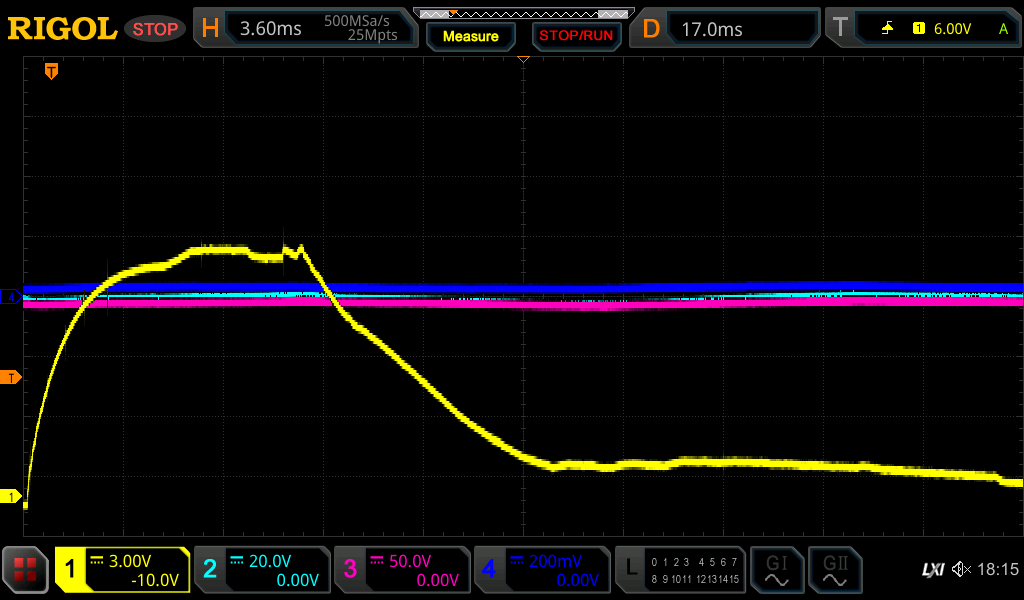The height and width of the screenshot is (600, 1024).
Task: Toggle channel 2 with 20.0V scale
Action: 262,570
